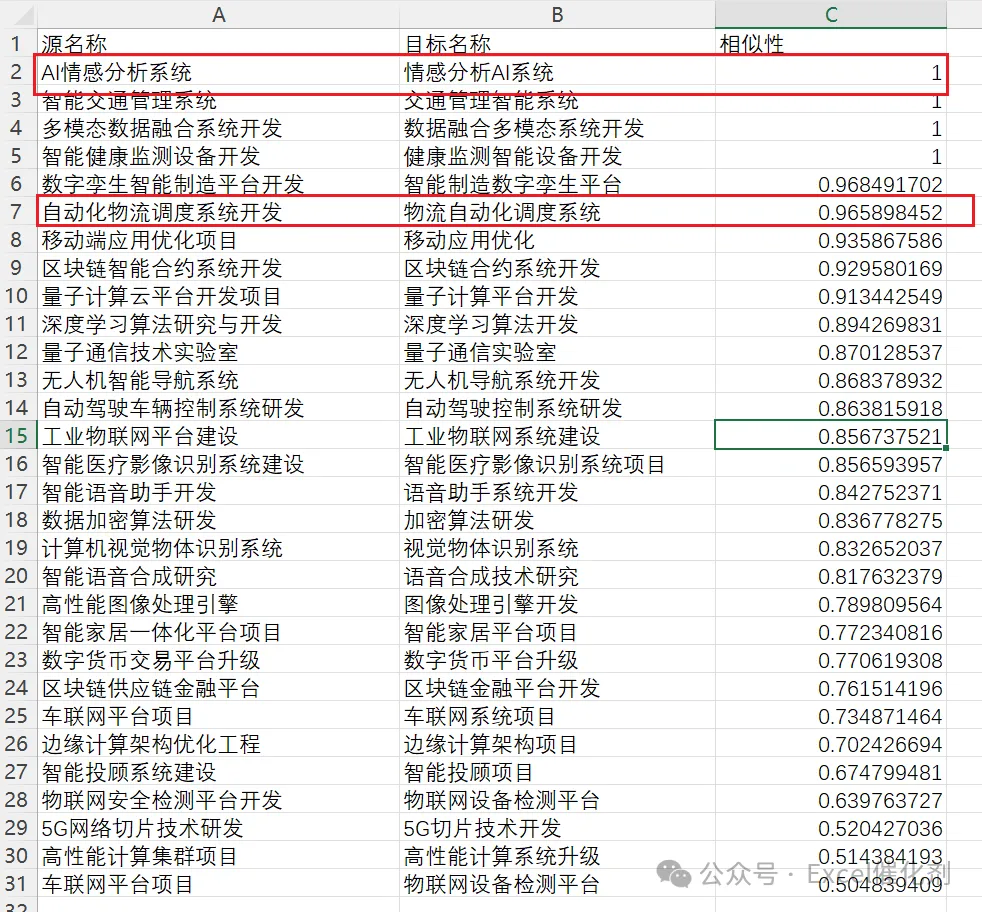The image size is (982, 912).
Task: Select column C header
Action: click(830, 14)
